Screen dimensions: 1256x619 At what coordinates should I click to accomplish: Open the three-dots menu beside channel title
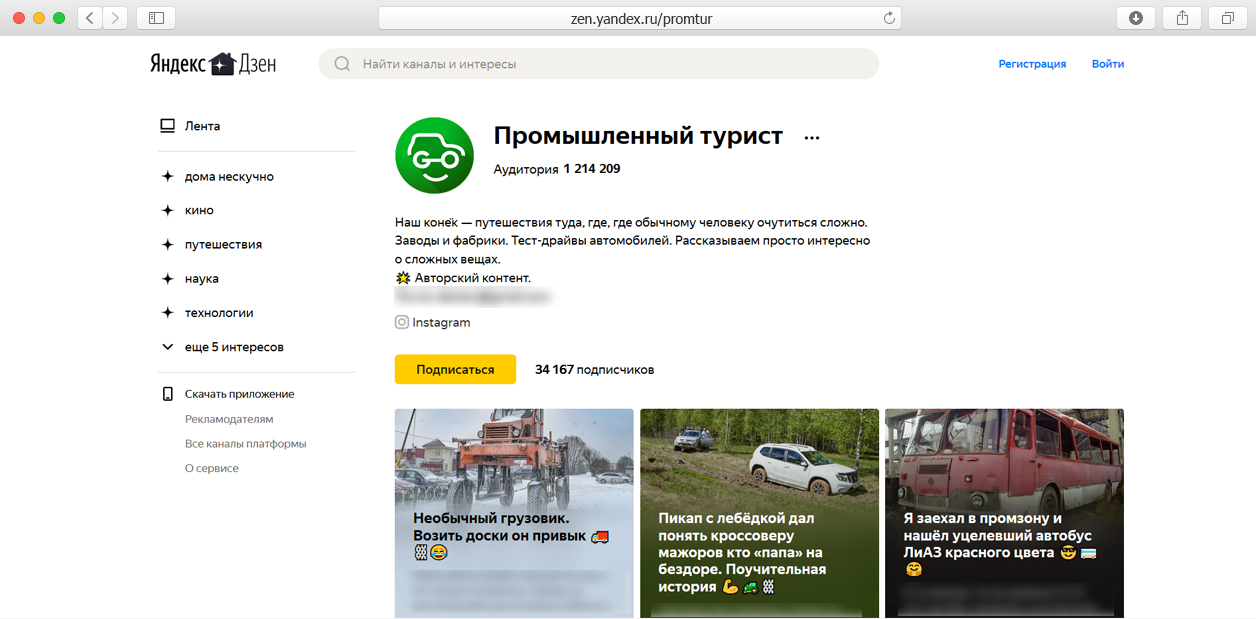[x=811, y=138]
